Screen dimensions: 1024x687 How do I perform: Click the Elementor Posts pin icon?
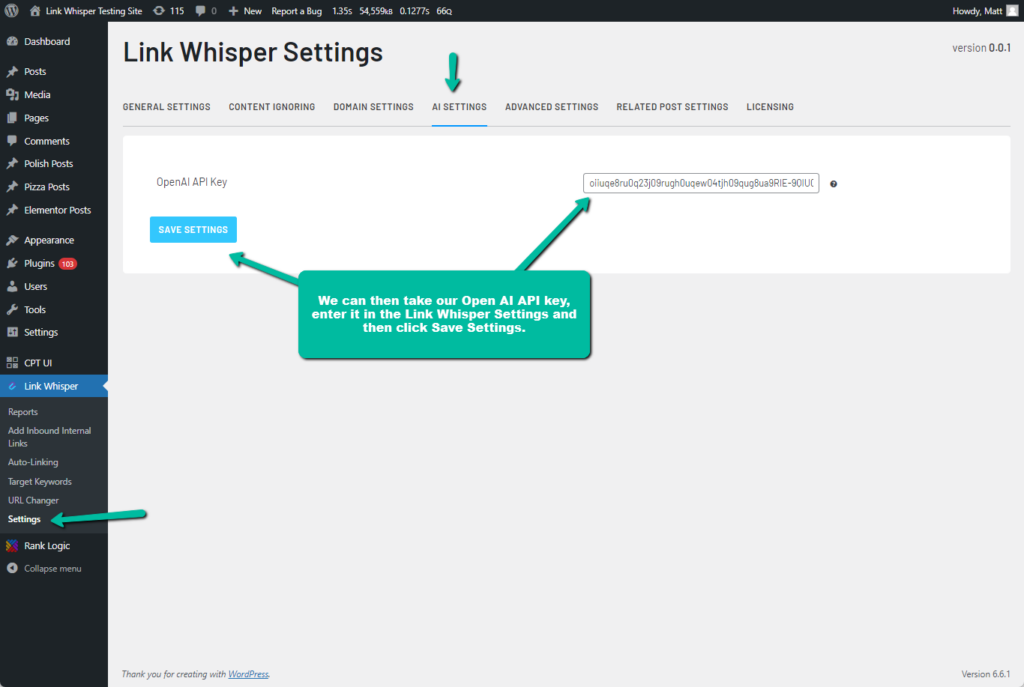coord(12,210)
